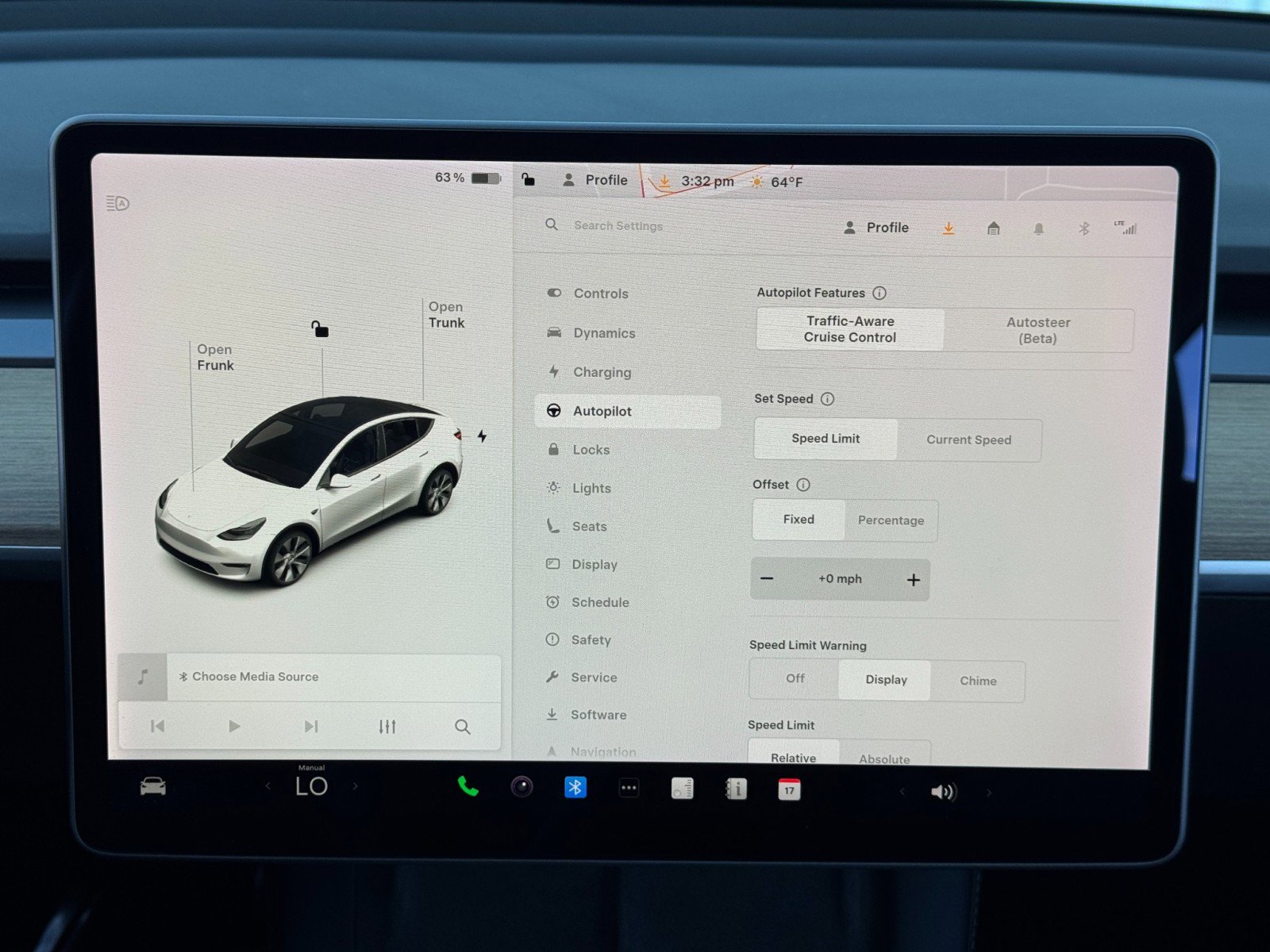Viewport: 1270px width, 952px height.
Task: Choose Absolute speed limit mode
Action: coord(884,758)
